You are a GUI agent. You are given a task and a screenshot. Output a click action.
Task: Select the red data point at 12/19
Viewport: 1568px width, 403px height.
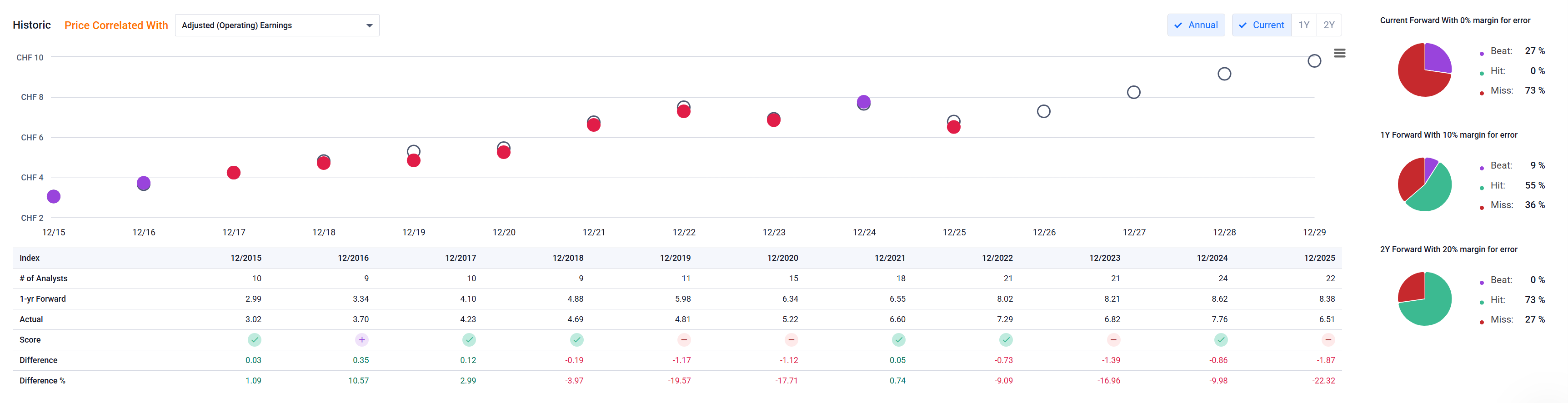414,161
